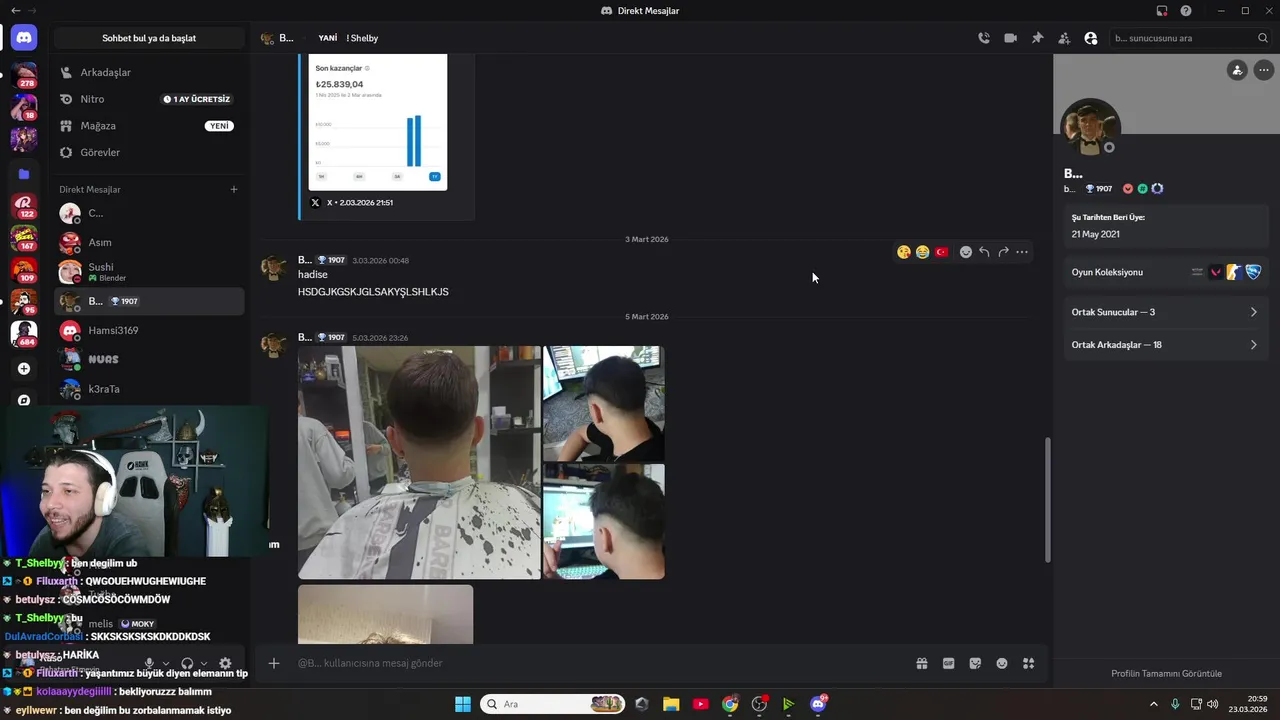The width and height of the screenshot is (1280, 720).
Task: Open the GIF picker
Action: click(948, 663)
